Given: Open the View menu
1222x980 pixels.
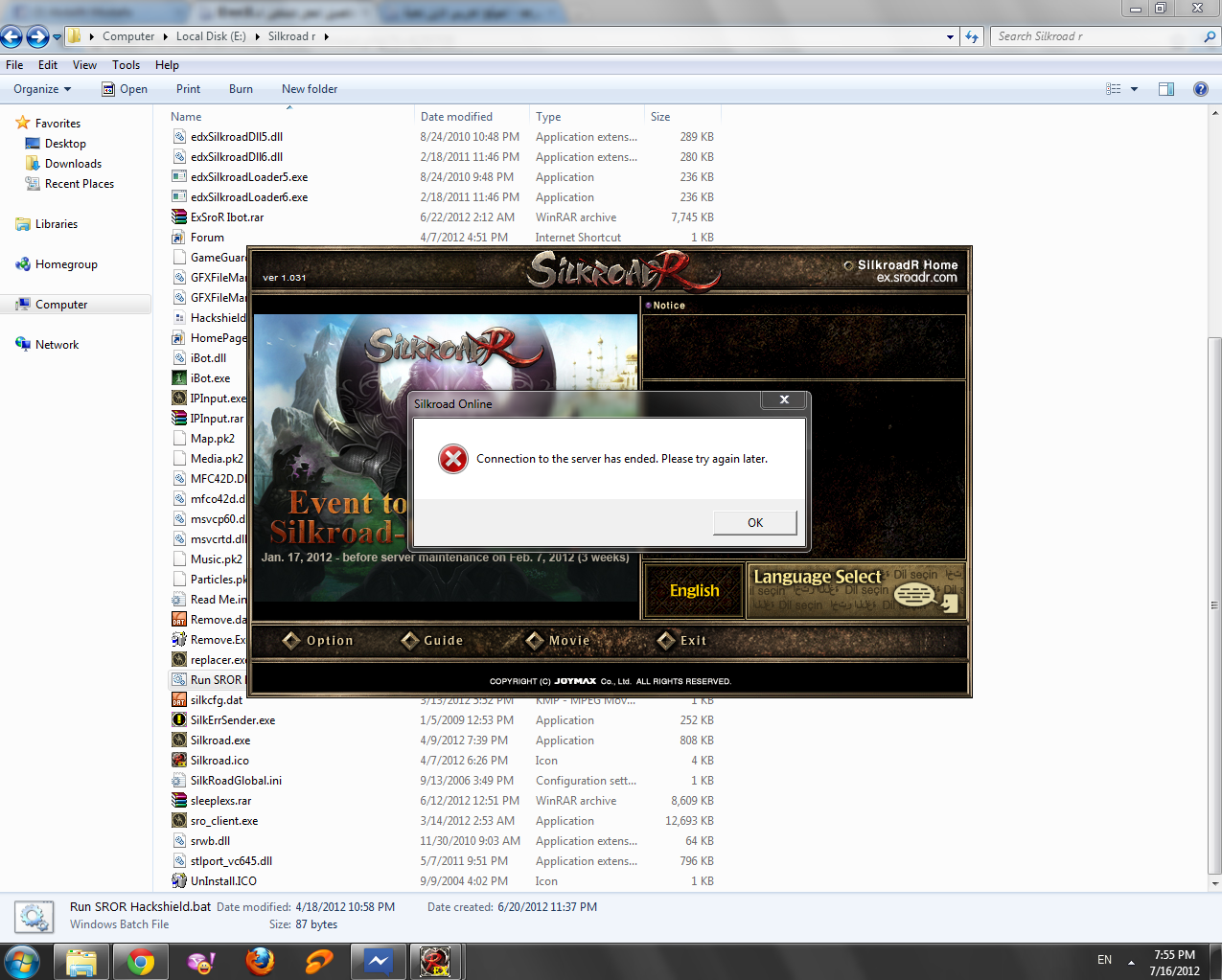Looking at the screenshot, I should (x=84, y=65).
